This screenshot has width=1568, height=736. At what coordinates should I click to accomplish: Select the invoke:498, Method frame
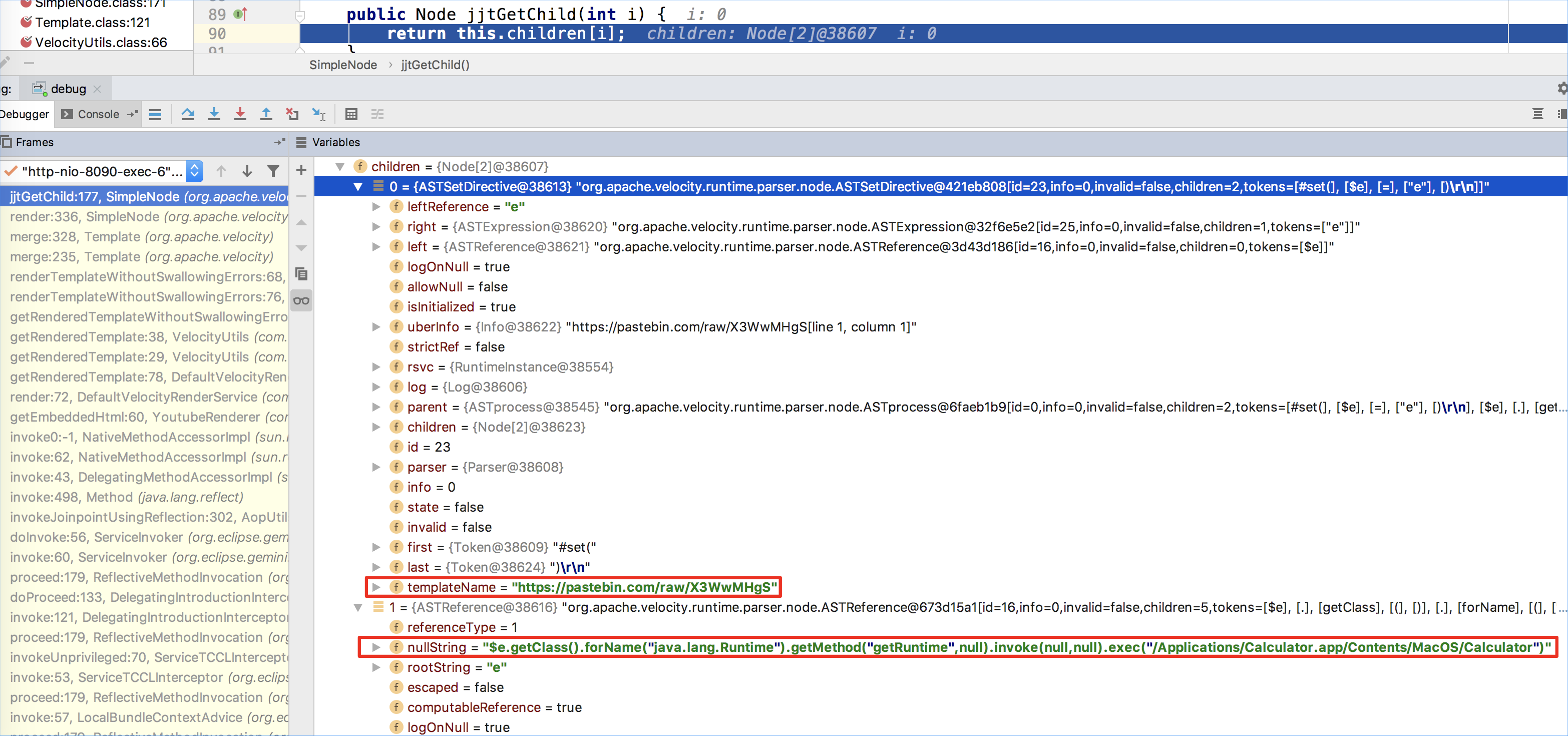pyautogui.click(x=145, y=497)
